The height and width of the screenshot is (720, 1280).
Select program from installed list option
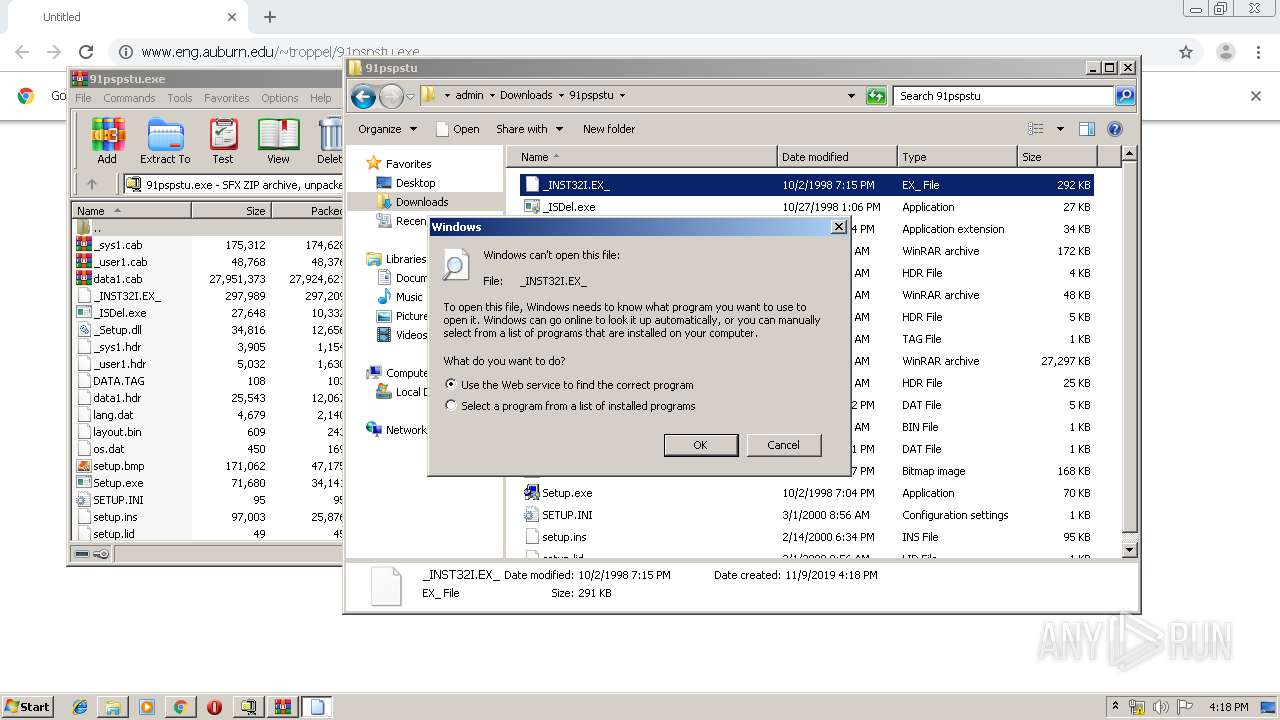click(x=570, y=406)
